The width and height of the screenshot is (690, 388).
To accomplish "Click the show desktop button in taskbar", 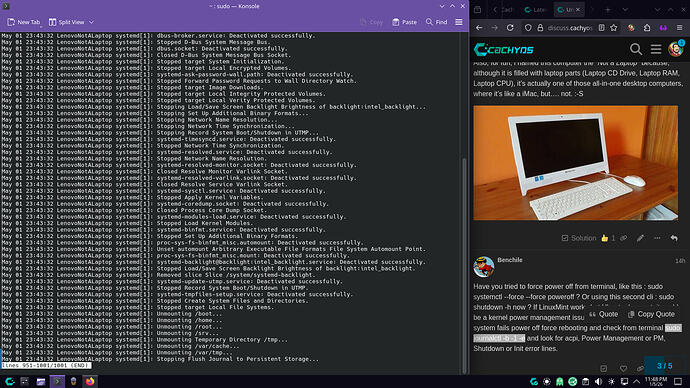I will [x=678, y=381].
